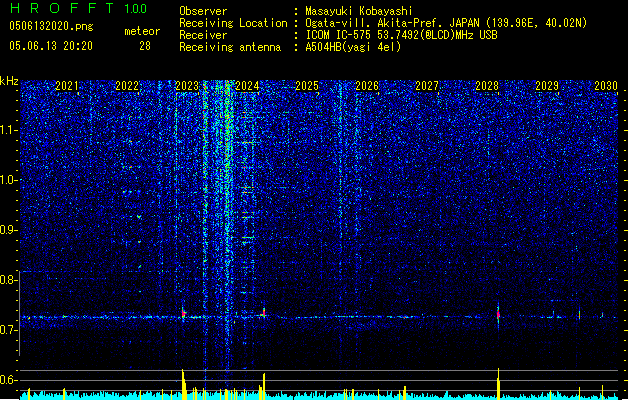Image resolution: width=629 pixels, height=400 pixels.
Task: Click the HROFFT 1.0.0 title text
Action: pyautogui.click(x=78, y=8)
